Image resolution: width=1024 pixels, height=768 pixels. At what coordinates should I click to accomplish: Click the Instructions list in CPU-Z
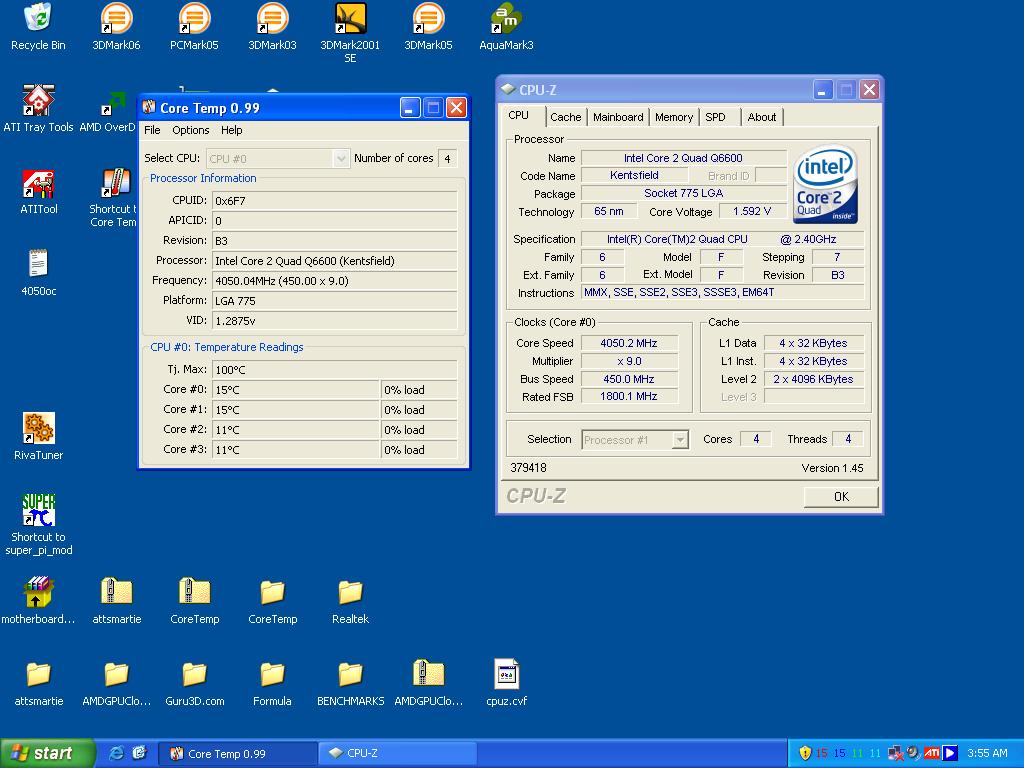(722, 293)
